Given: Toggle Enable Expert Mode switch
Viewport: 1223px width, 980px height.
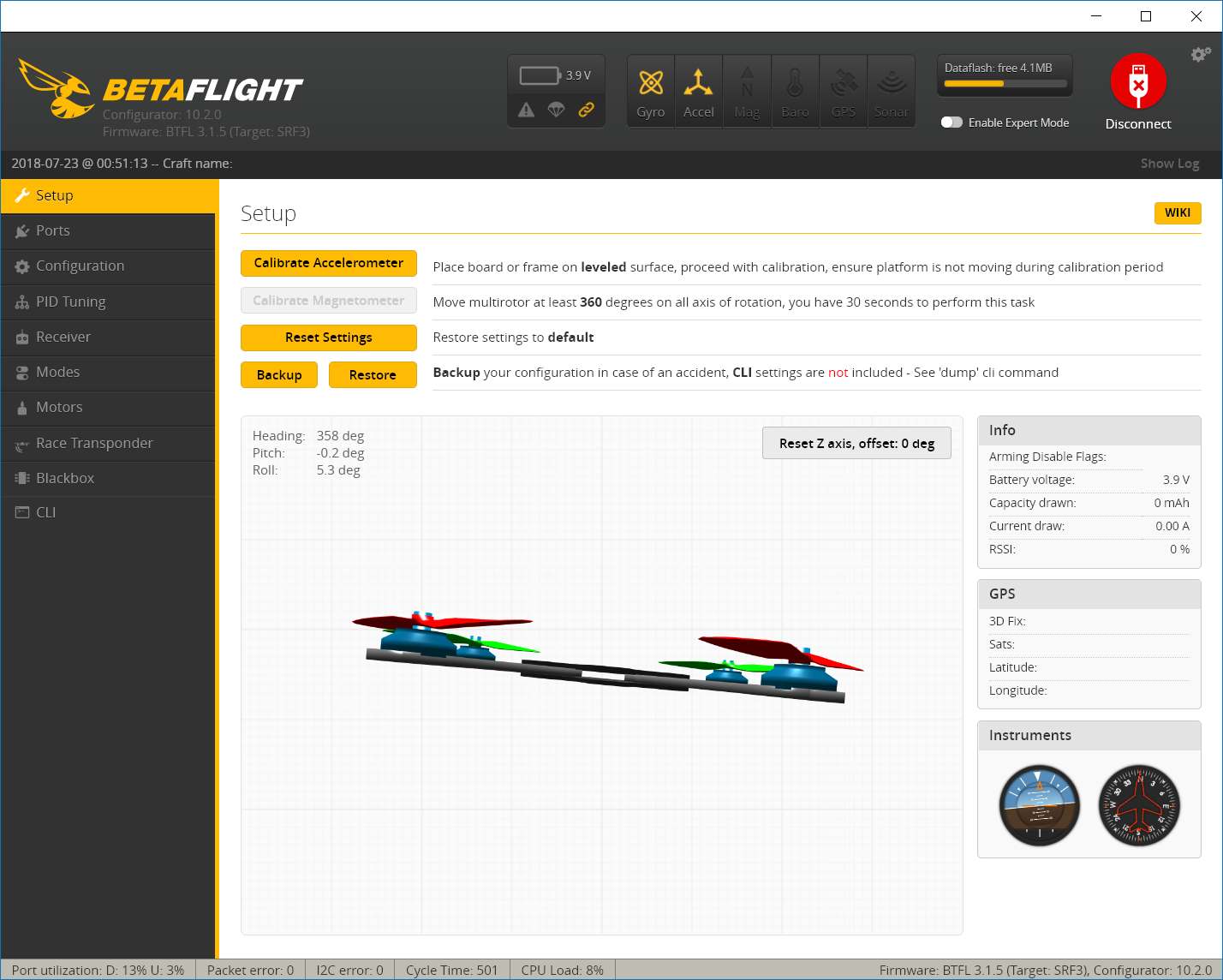Looking at the screenshot, I should tap(952, 122).
